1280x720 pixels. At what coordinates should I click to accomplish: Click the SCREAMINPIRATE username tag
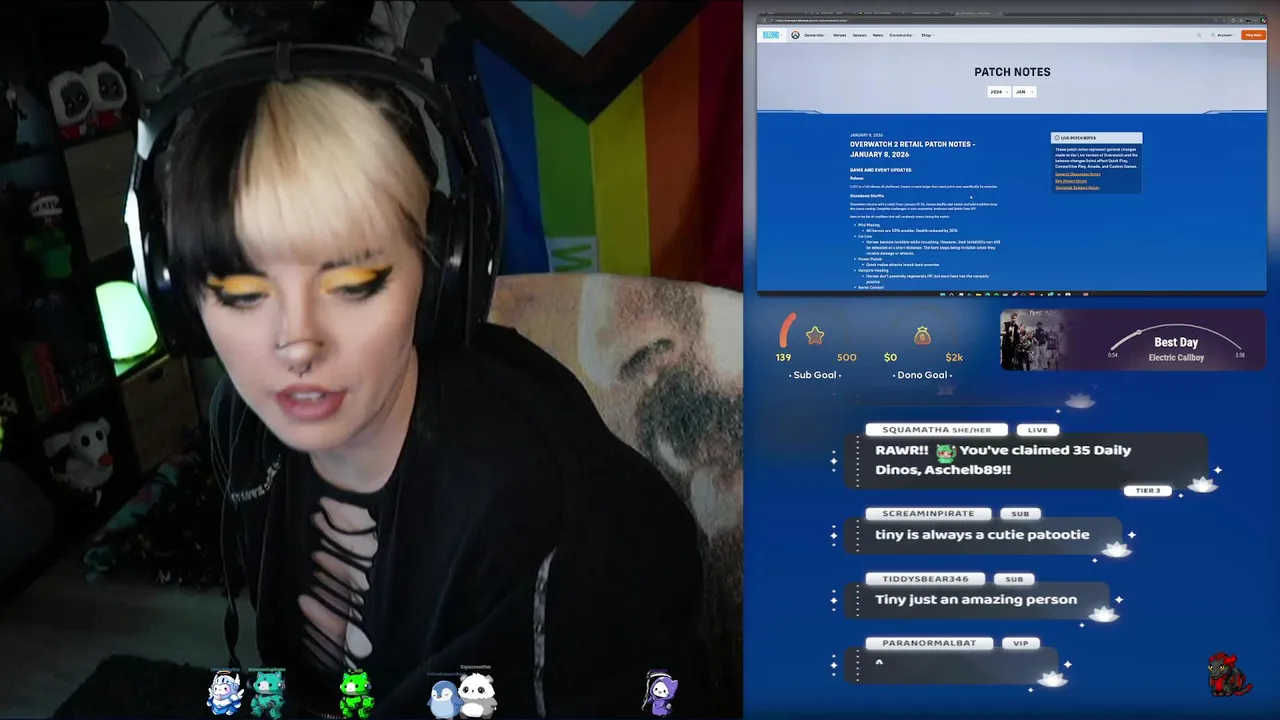tap(928, 513)
